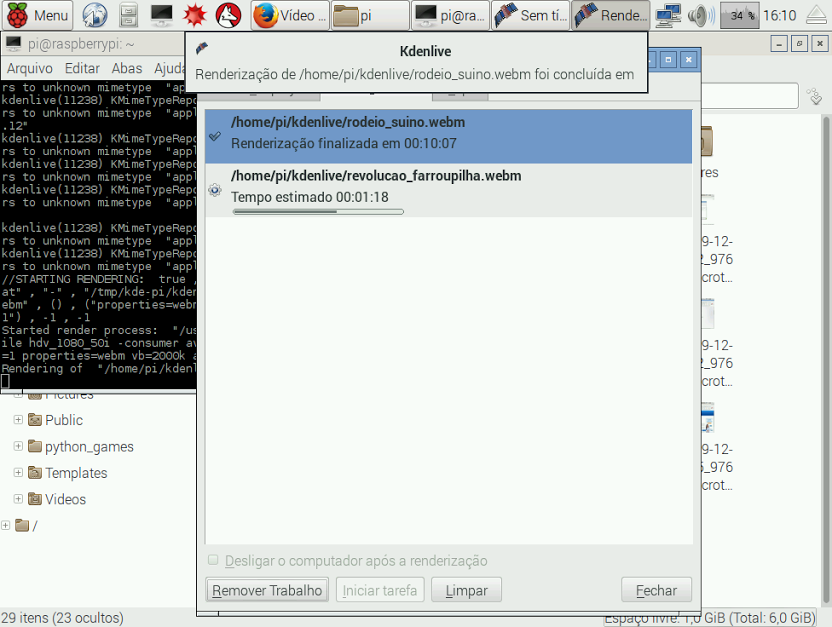The width and height of the screenshot is (832, 627).
Task: Click Fechar button
Action: click(656, 590)
